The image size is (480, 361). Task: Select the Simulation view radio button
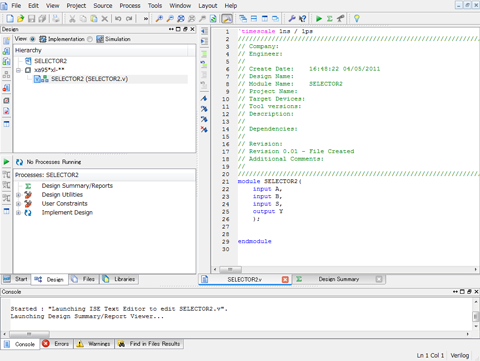coord(90,39)
